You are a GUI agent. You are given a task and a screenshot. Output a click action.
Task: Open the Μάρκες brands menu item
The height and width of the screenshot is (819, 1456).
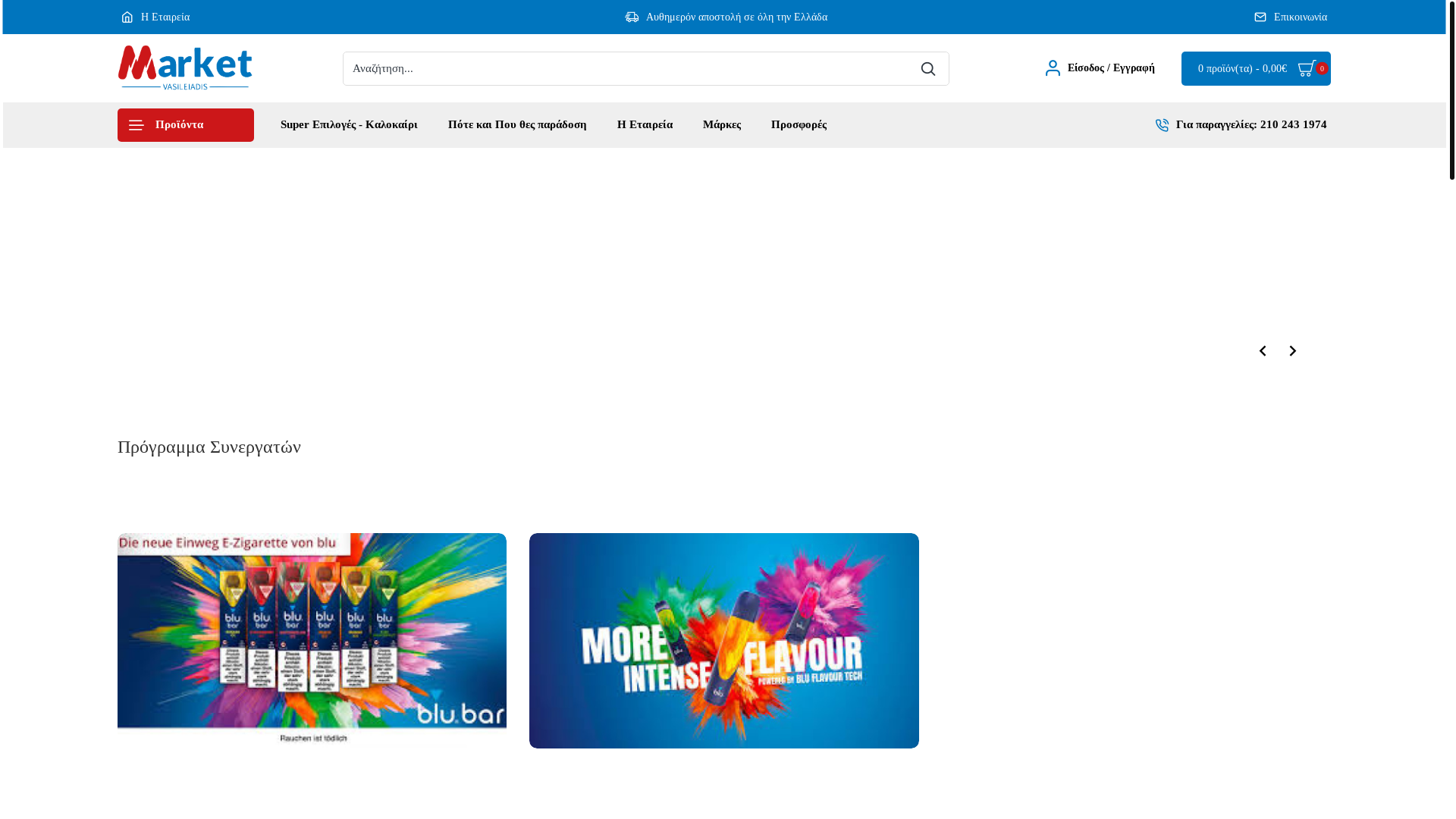[722, 124]
